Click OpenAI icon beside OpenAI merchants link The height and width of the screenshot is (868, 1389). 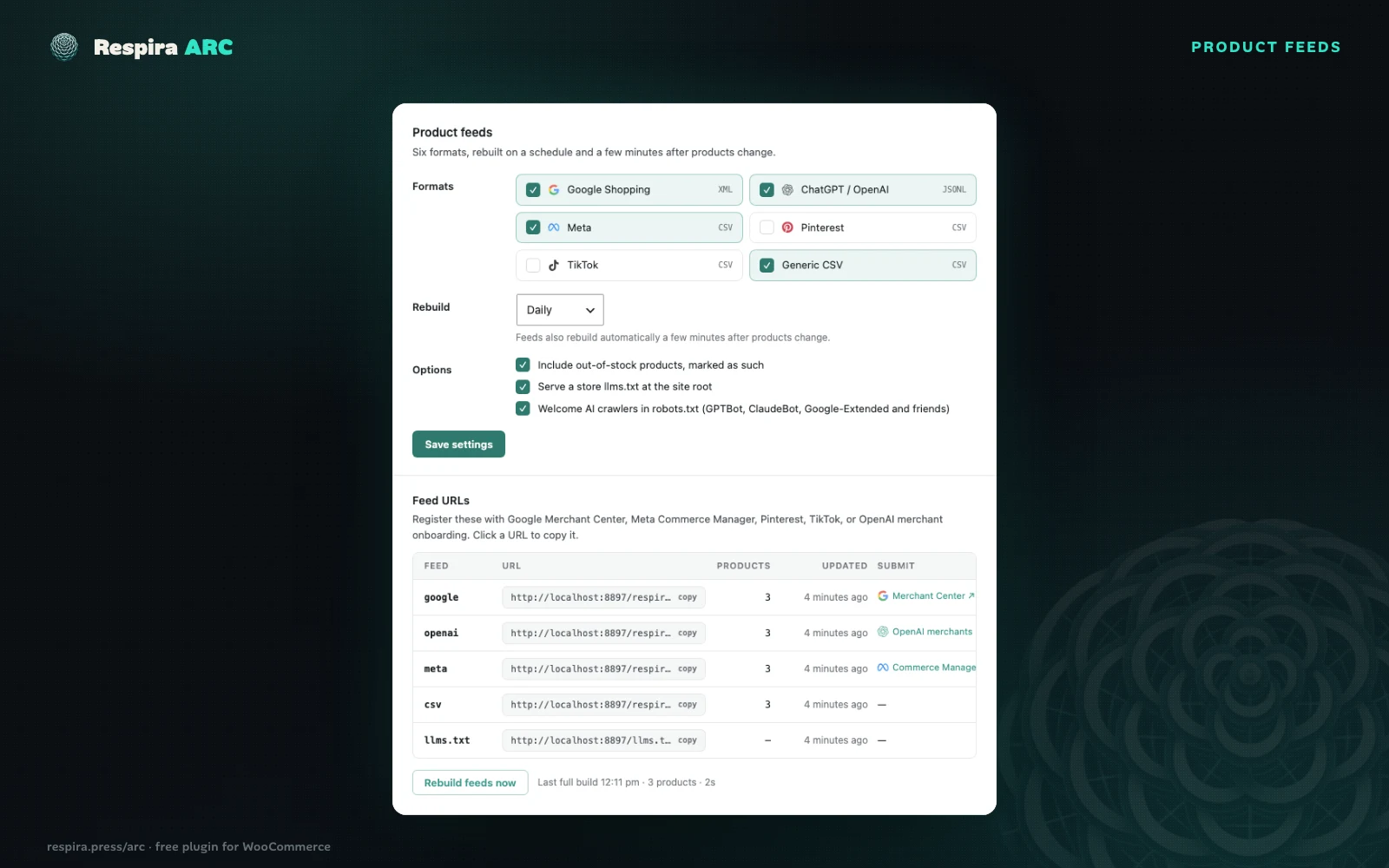click(883, 632)
